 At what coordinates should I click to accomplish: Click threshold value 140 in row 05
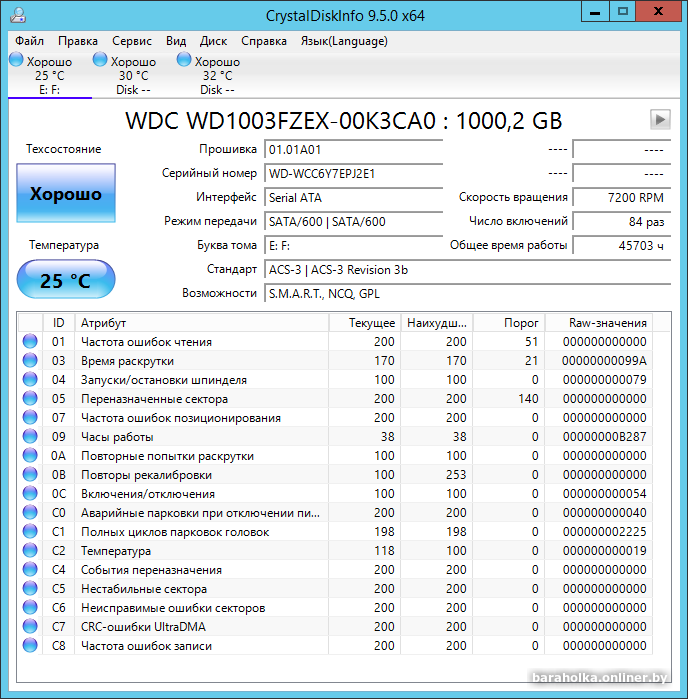(528, 399)
